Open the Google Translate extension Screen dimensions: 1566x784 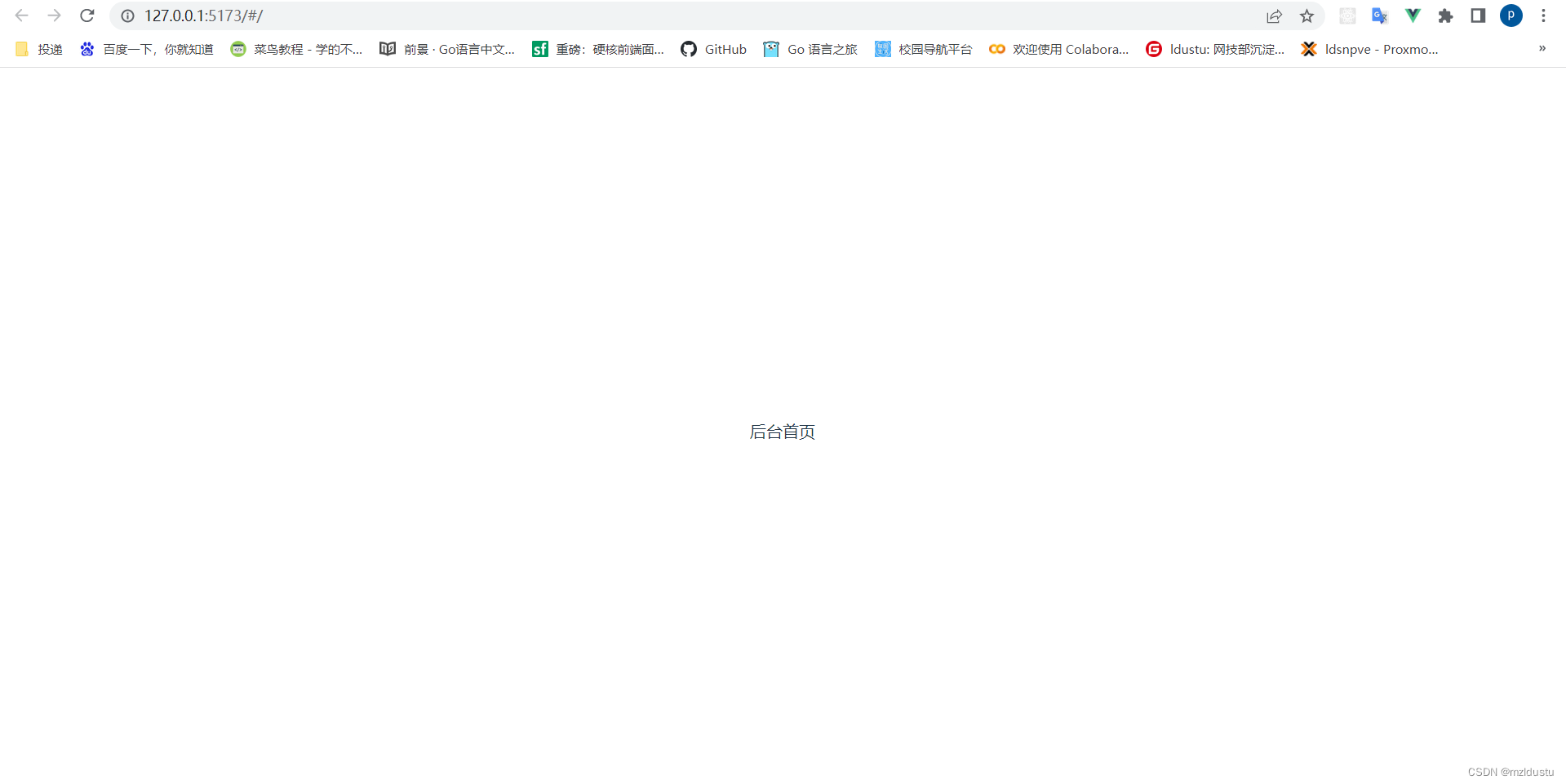tap(1379, 16)
